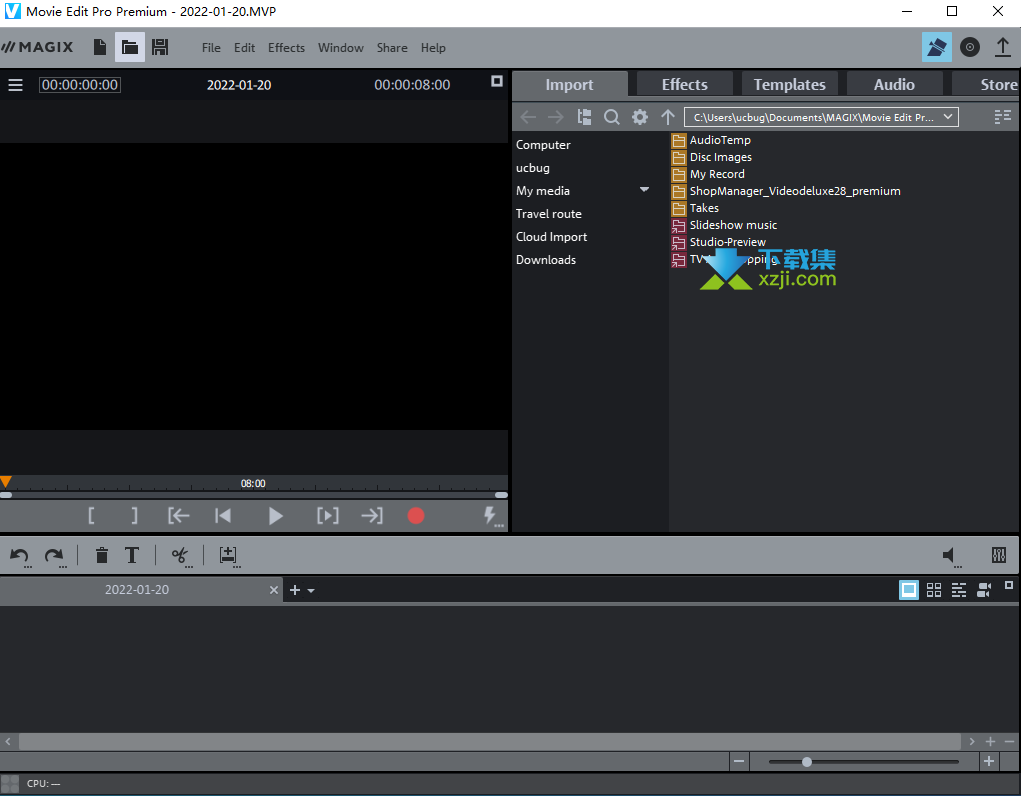The width and height of the screenshot is (1021, 796).
Task: Expand the My media dropdown arrow
Action: tap(645, 190)
